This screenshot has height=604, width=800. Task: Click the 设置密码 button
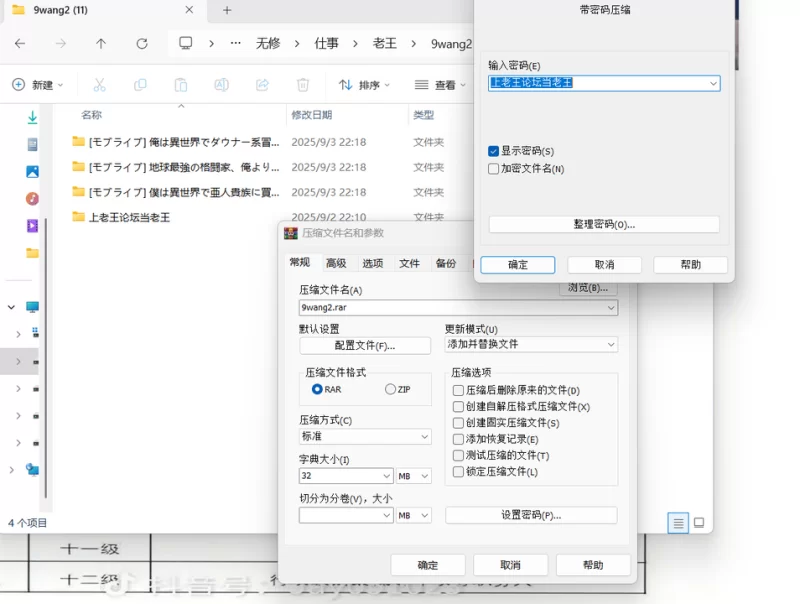point(530,515)
